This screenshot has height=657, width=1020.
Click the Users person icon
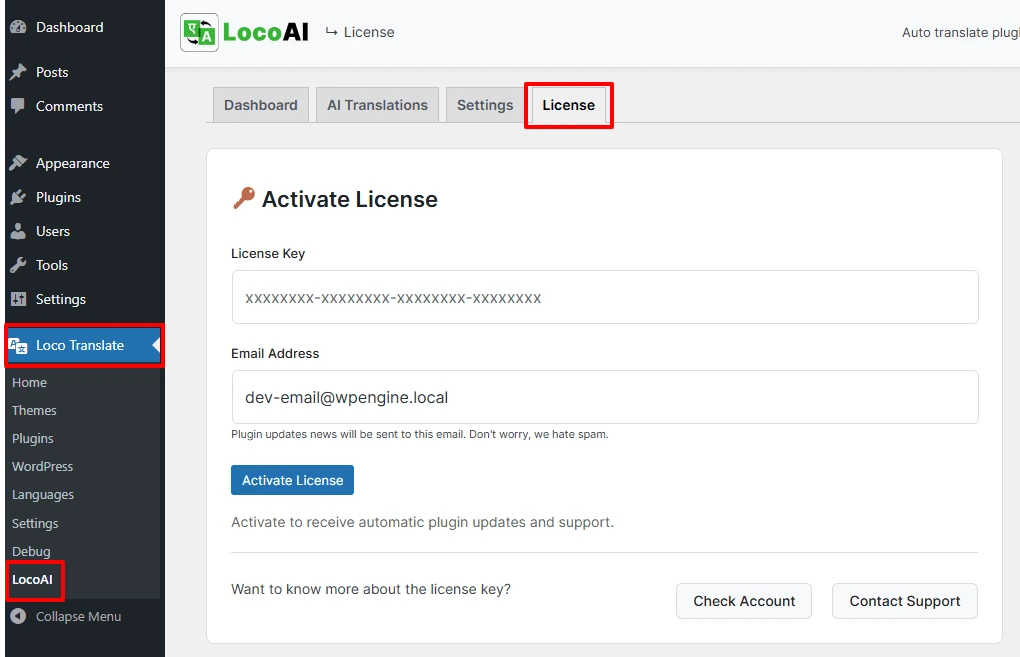tap(18, 230)
